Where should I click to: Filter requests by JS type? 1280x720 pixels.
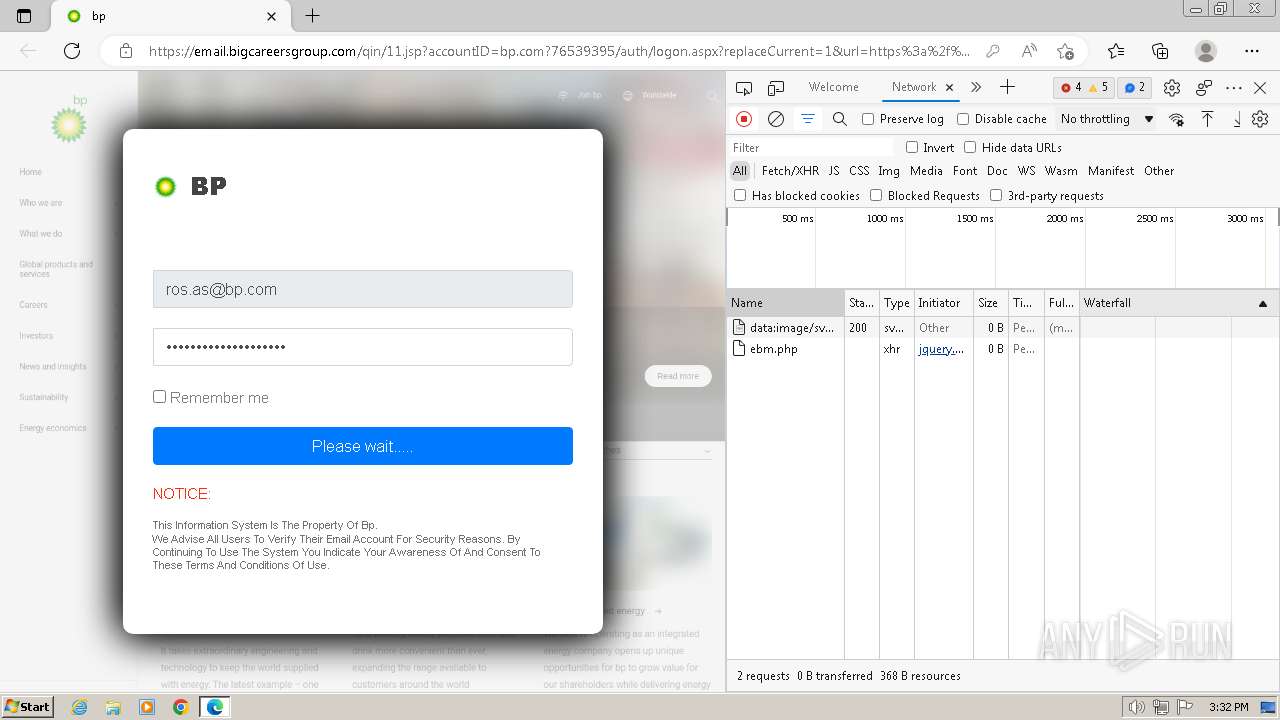coord(834,171)
